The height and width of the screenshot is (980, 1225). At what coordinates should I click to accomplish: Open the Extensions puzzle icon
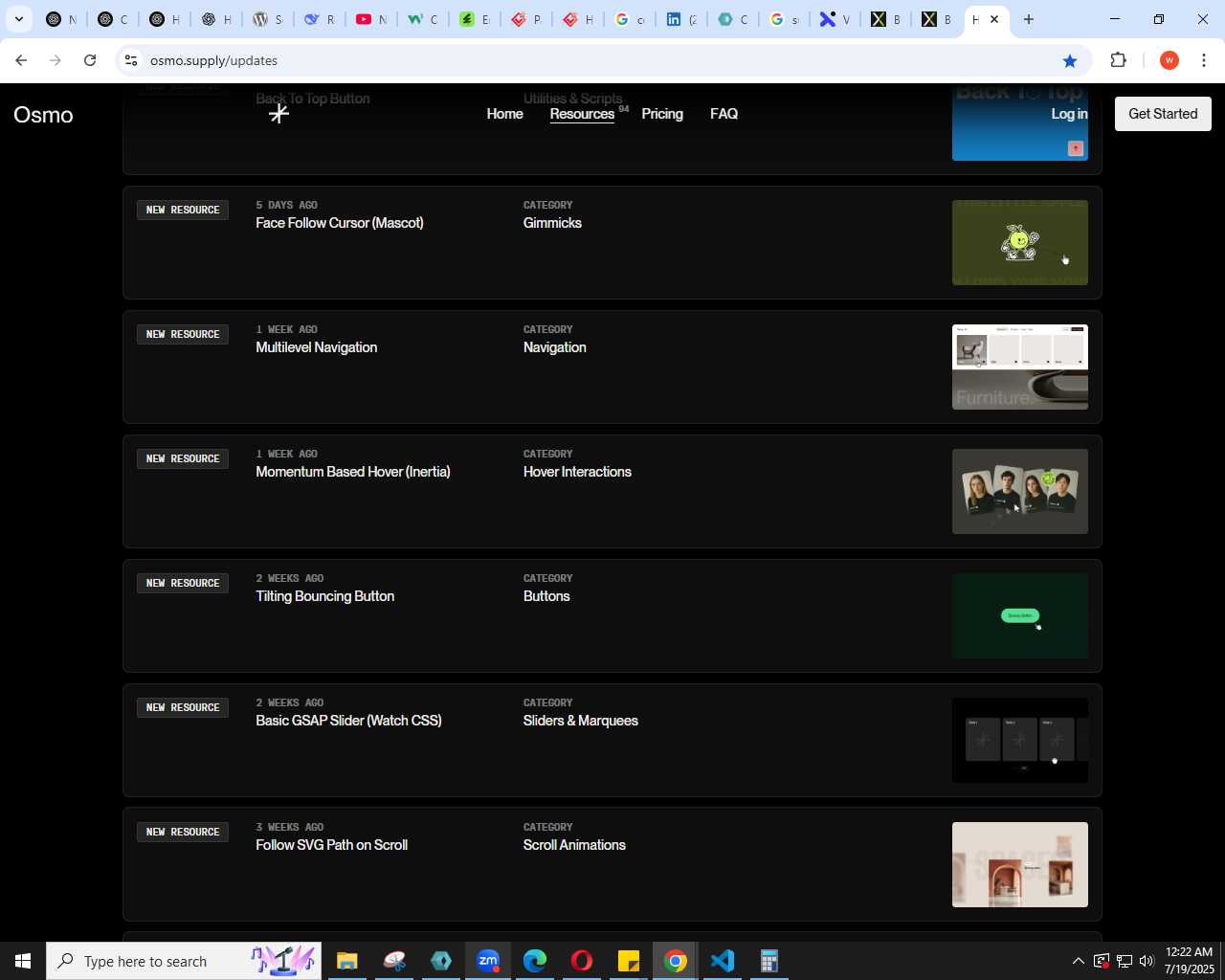click(1118, 60)
